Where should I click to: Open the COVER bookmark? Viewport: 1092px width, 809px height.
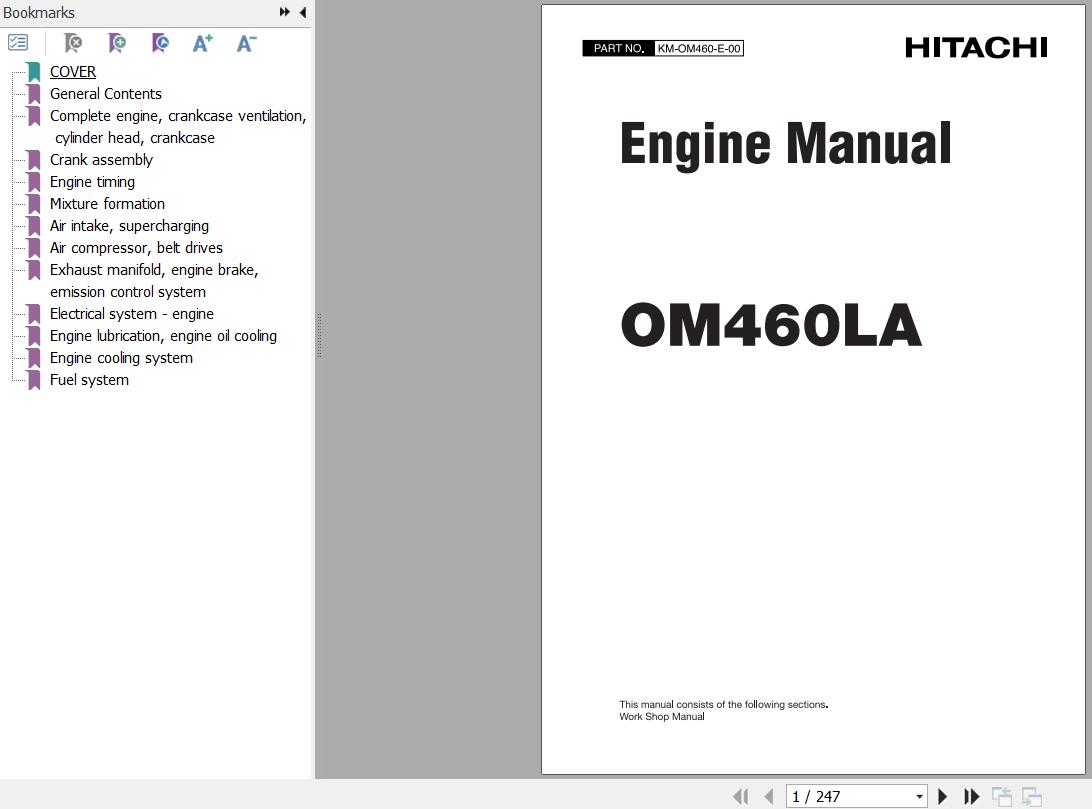tap(73, 72)
